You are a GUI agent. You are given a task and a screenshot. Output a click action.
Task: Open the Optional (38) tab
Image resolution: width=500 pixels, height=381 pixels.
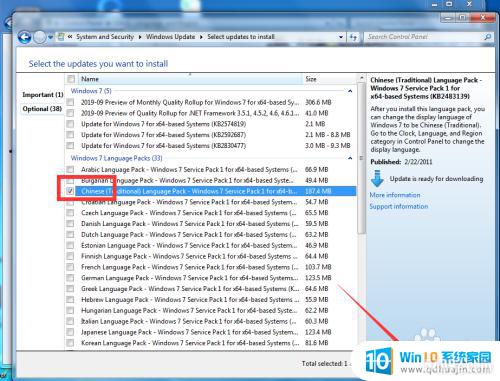point(42,109)
